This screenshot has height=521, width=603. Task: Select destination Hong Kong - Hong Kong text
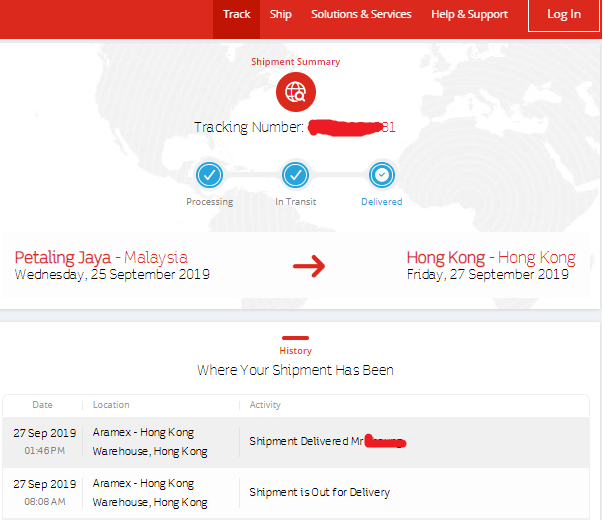(491, 258)
